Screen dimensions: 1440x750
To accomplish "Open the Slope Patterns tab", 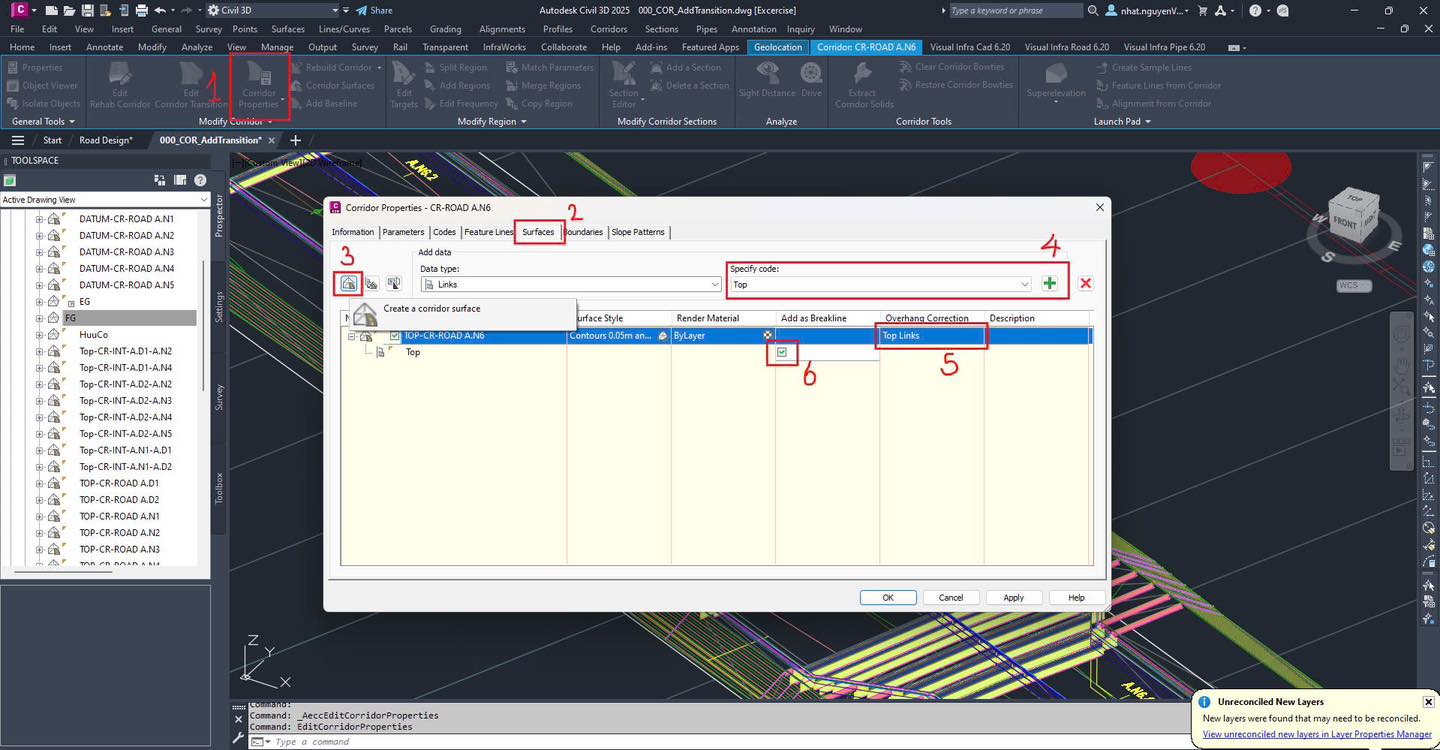I will point(638,232).
